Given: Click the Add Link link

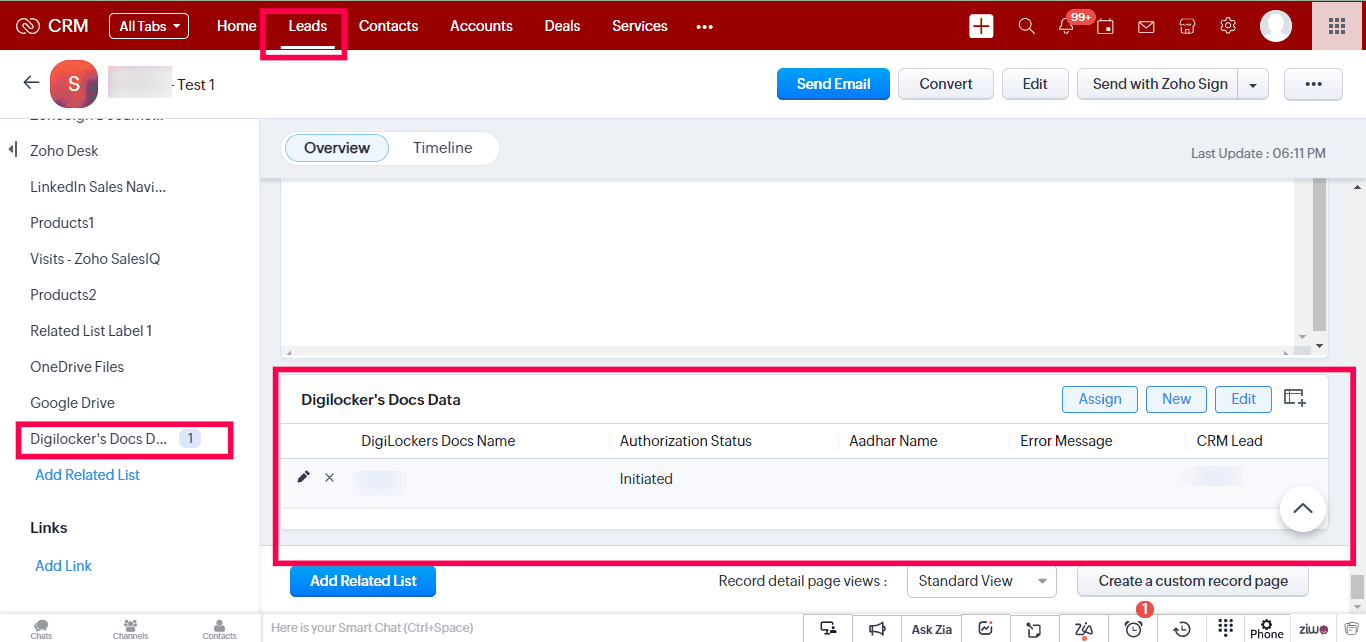Looking at the screenshot, I should click(63, 566).
